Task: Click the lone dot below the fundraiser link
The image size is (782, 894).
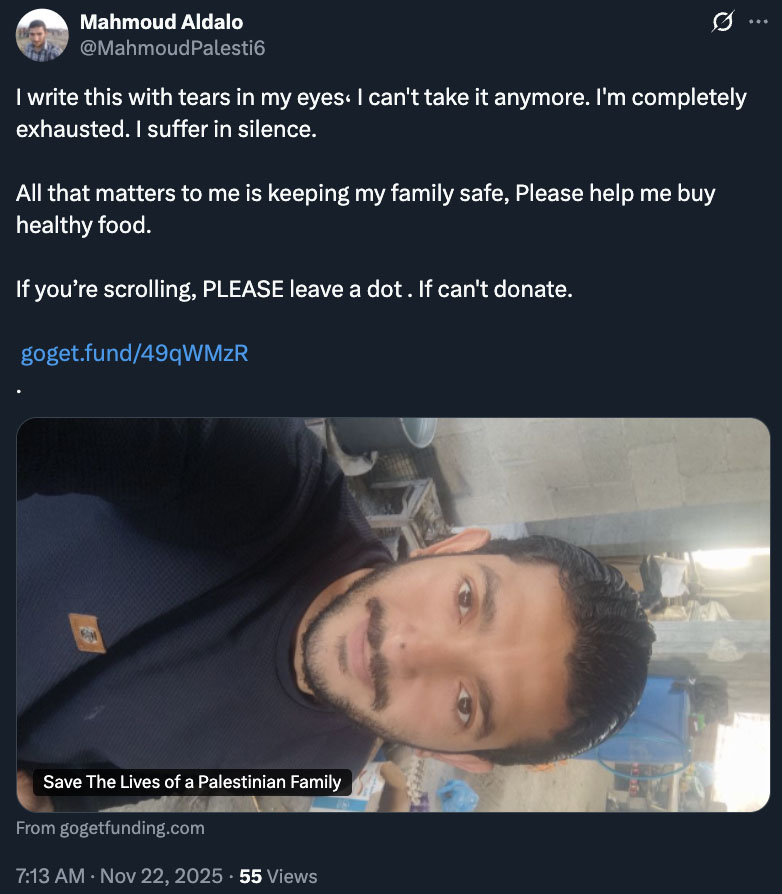Action: (19, 389)
